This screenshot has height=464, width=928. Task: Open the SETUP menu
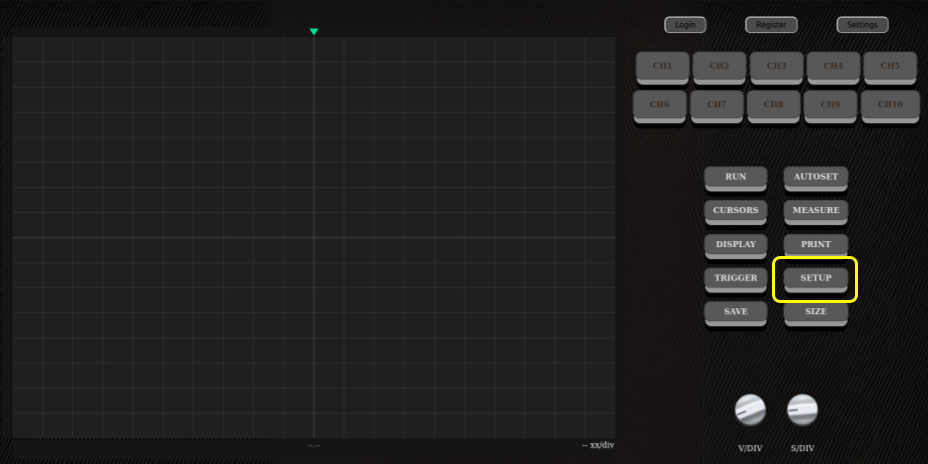click(x=816, y=279)
